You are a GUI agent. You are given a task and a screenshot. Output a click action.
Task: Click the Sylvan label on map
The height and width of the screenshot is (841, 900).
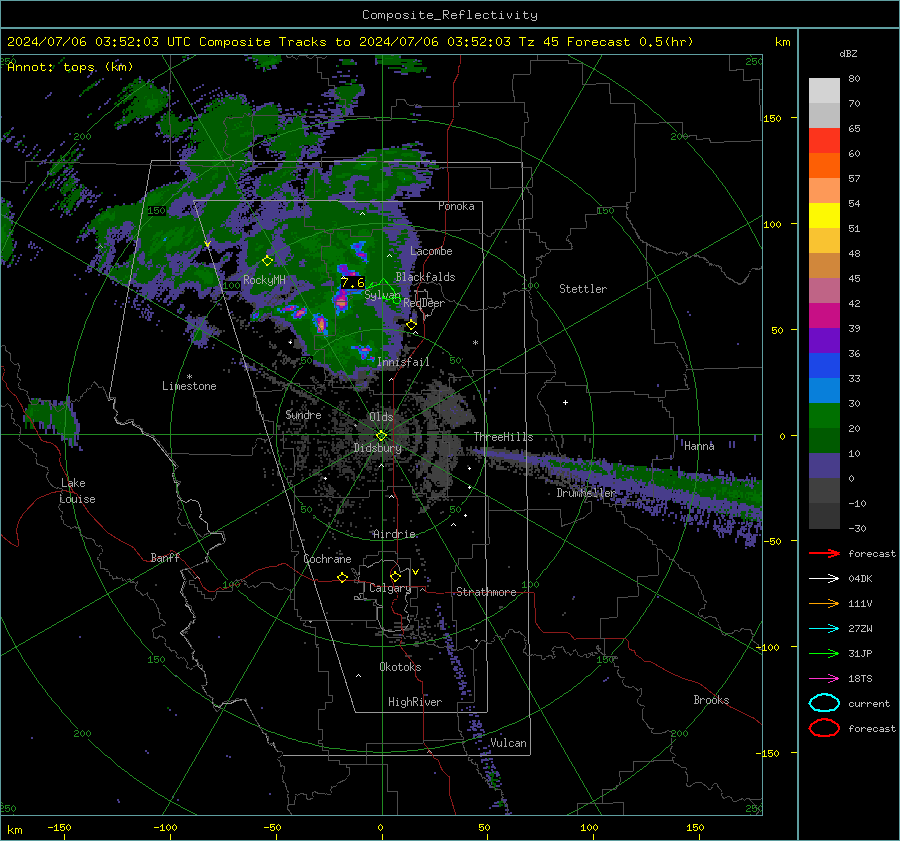point(382,295)
